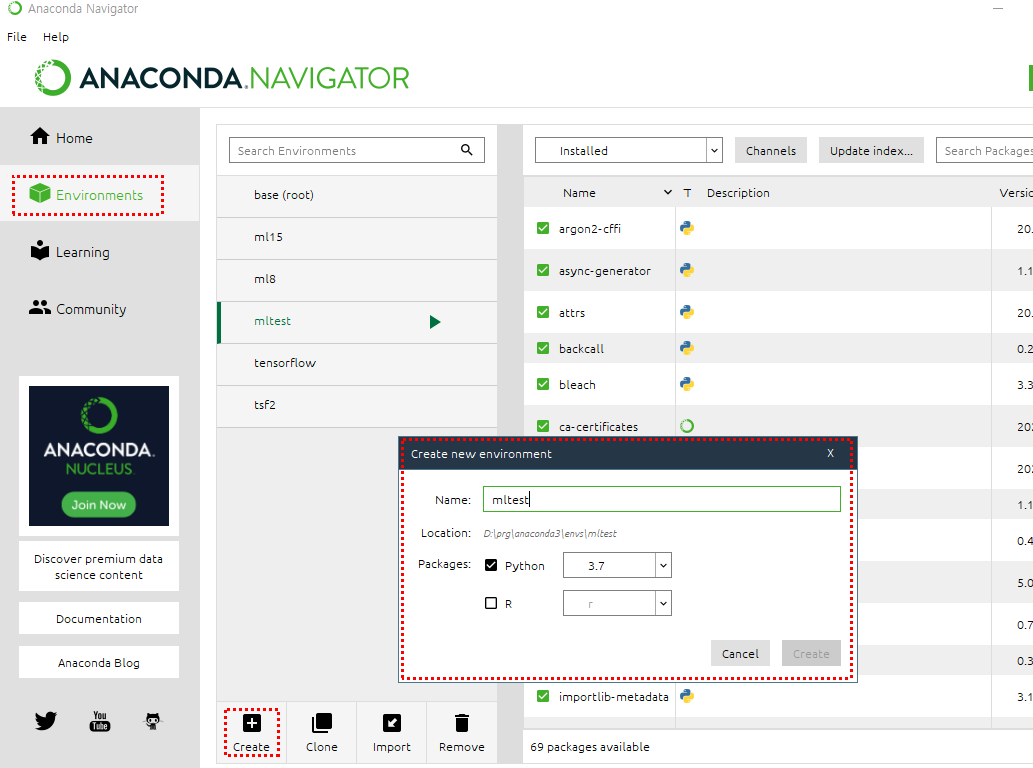Focus the Search Environments field
Image resolution: width=1033 pixels, height=768 pixels.
click(x=356, y=150)
